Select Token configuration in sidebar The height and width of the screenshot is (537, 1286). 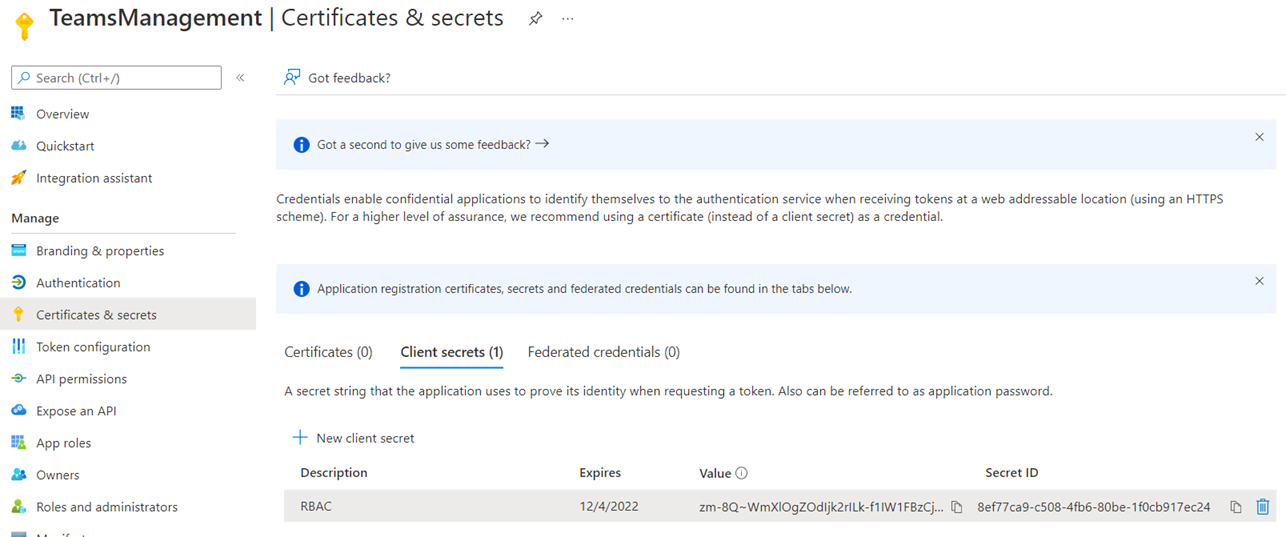(93, 347)
